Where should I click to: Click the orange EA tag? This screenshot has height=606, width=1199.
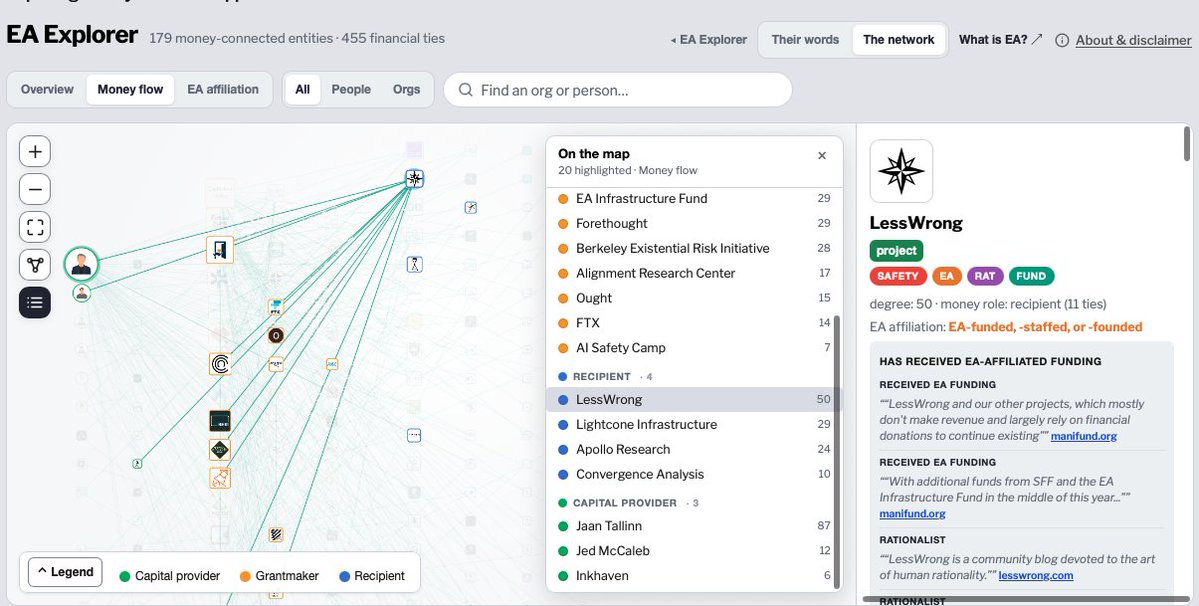947,276
